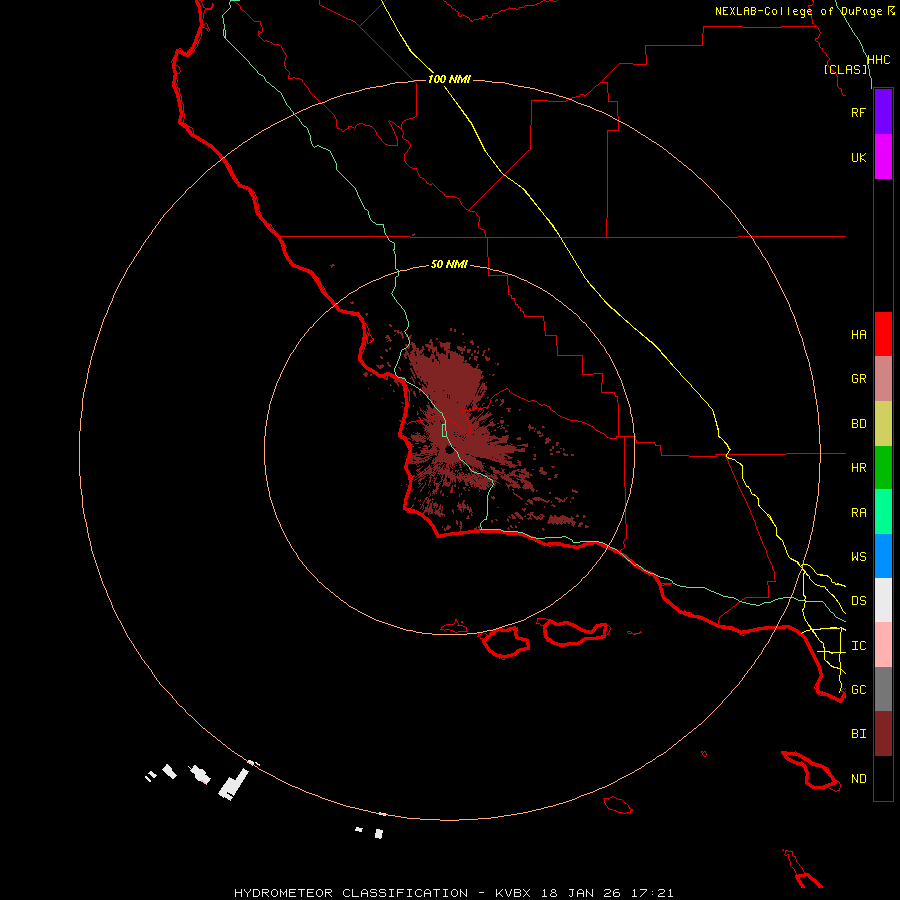Click the HA legend label
Viewport: 900px width, 900px height.
point(858,335)
